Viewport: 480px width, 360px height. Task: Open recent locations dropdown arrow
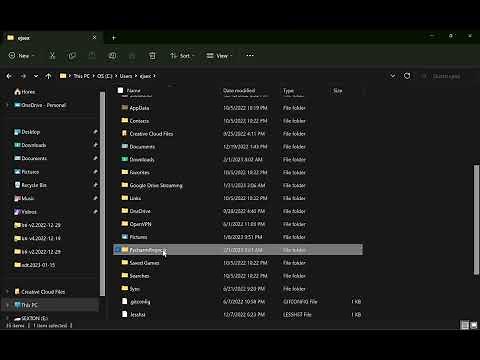[36, 76]
